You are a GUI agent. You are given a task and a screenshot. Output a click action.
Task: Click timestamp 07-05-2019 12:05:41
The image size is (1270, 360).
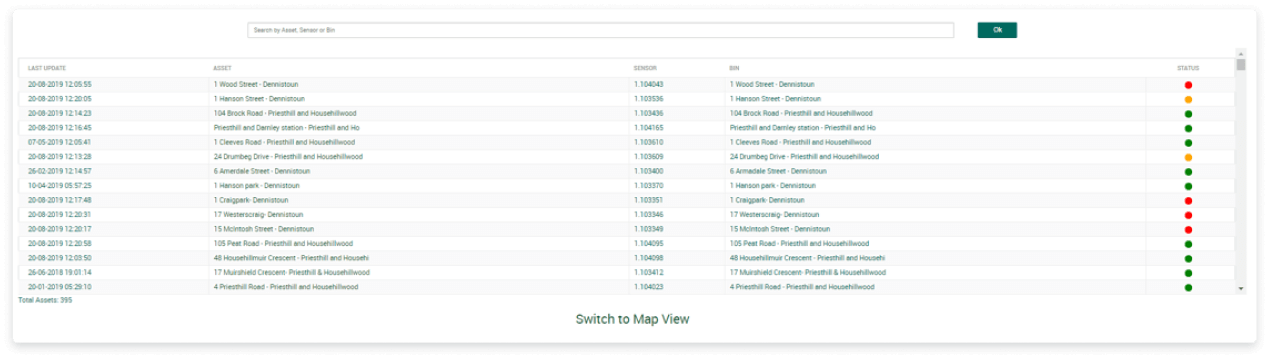pyautogui.click(x=60, y=143)
